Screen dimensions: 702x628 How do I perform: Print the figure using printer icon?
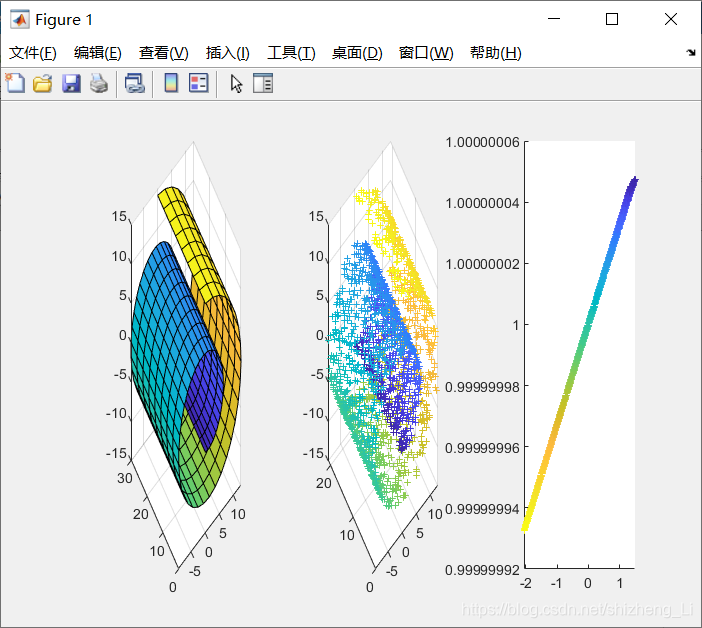pyautogui.click(x=99, y=84)
